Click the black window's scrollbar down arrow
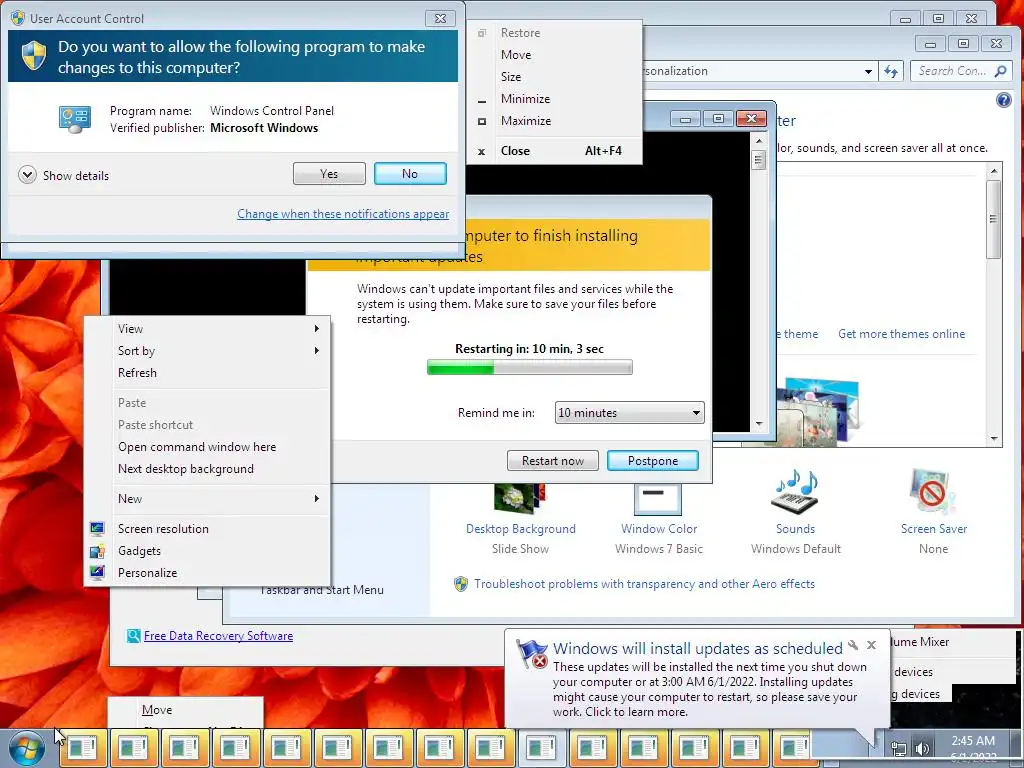 (758, 424)
